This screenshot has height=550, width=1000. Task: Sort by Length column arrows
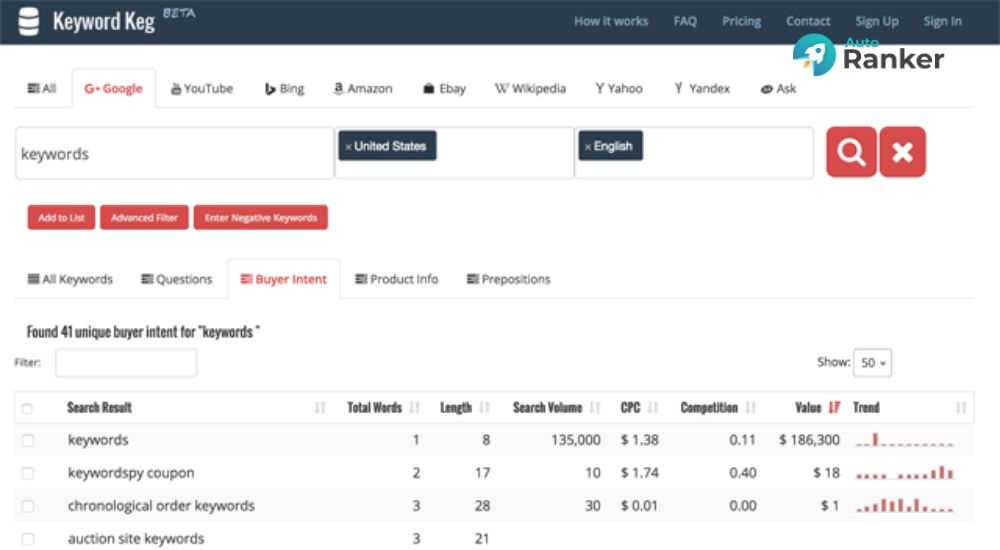point(484,408)
